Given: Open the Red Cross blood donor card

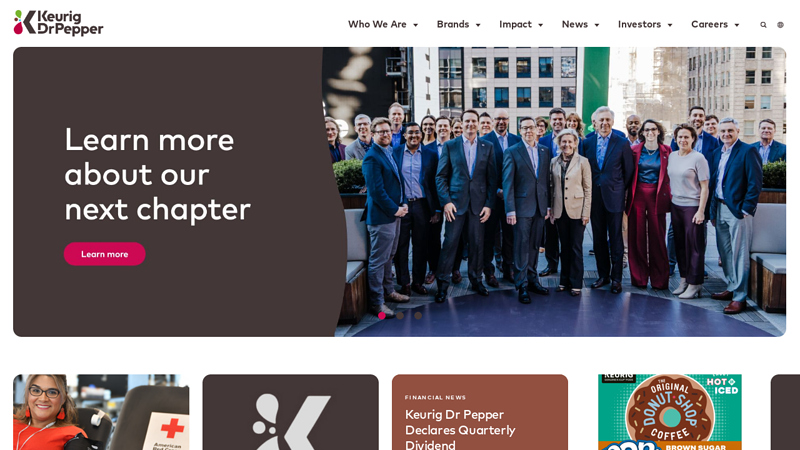Looking at the screenshot, I should coord(101,412).
